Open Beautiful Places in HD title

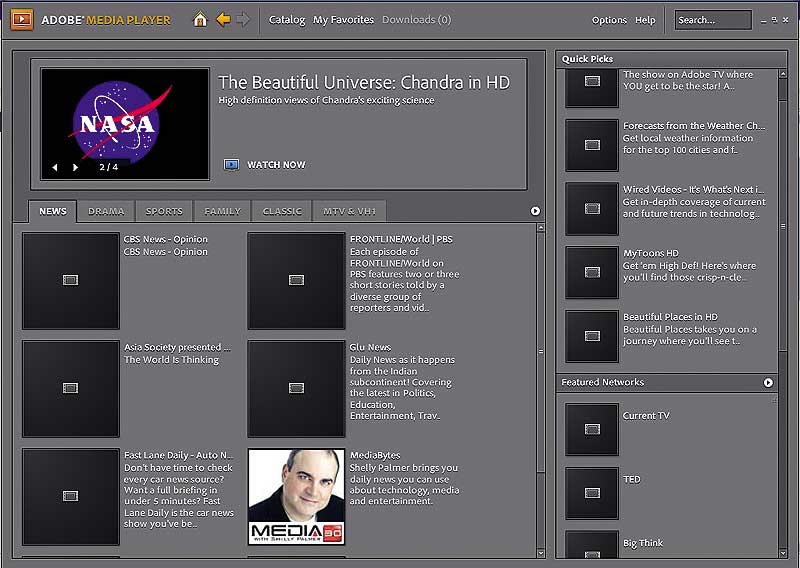pos(670,317)
